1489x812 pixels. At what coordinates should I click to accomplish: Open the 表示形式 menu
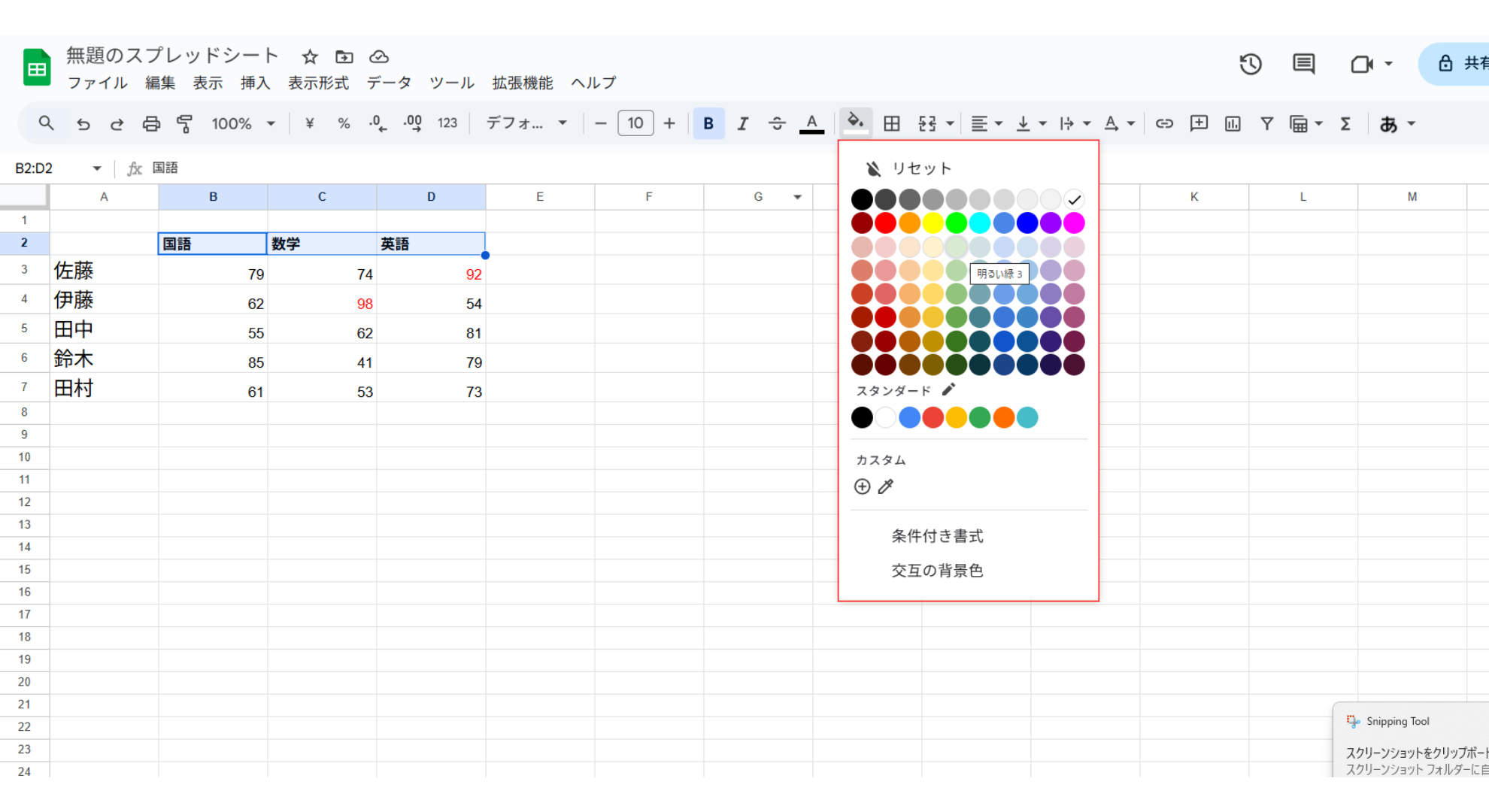pos(319,83)
